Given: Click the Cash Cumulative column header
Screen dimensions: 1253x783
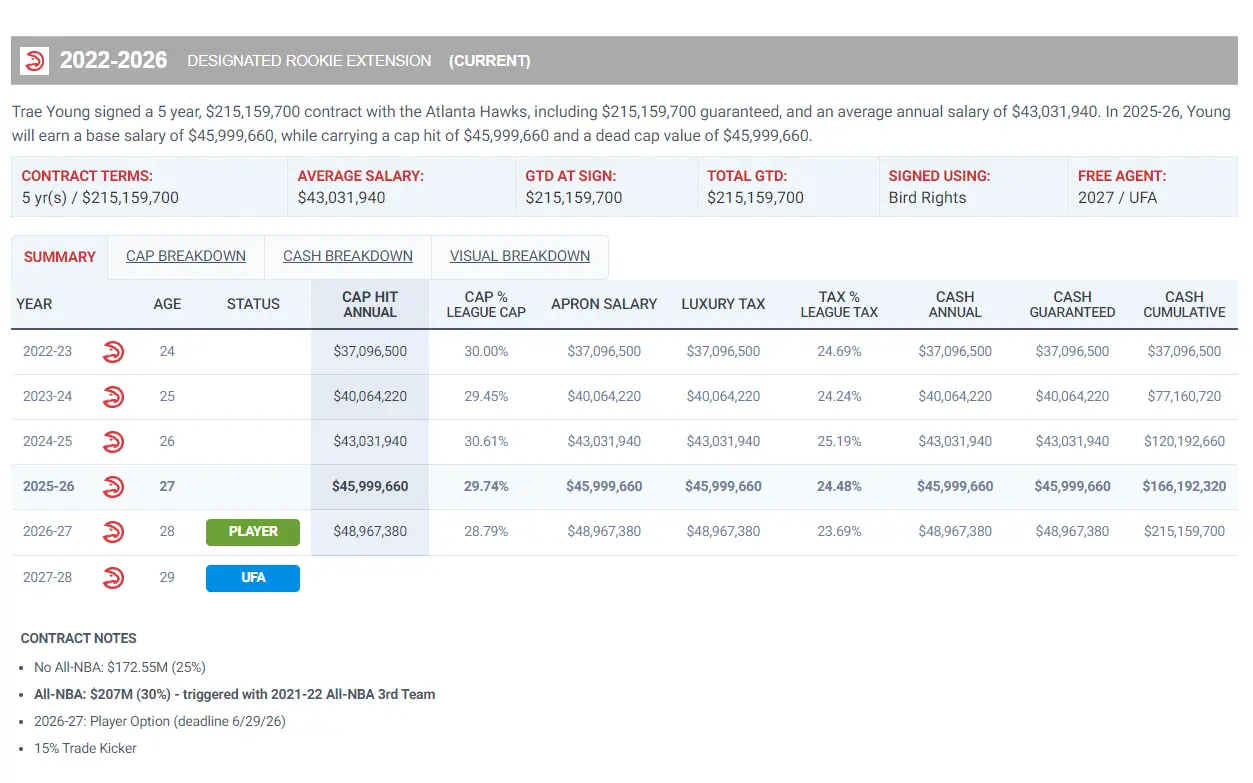Looking at the screenshot, I should [1184, 304].
